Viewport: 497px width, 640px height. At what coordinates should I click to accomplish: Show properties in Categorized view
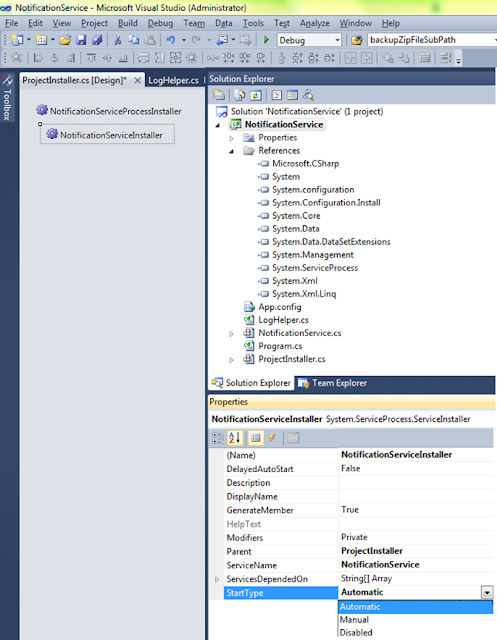(x=218, y=438)
